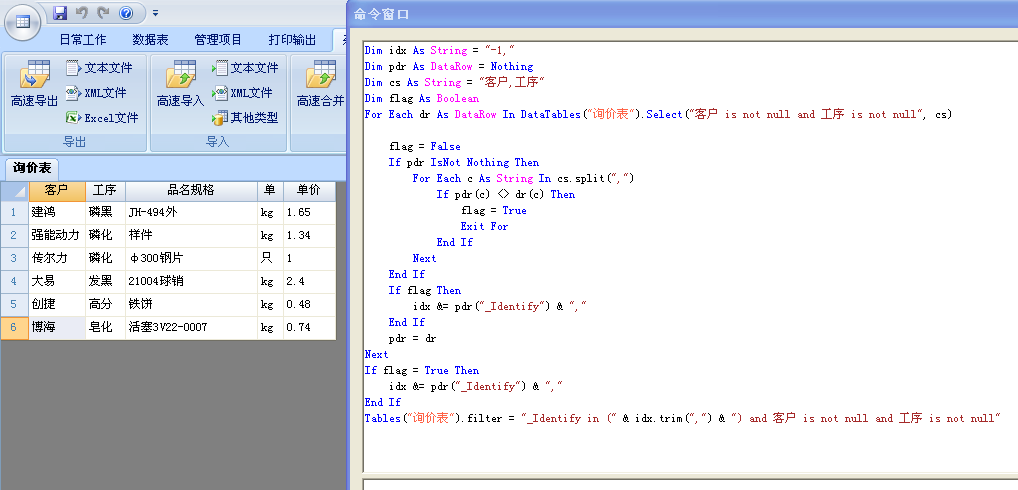Viewport: 1018px width, 490px height.
Task: Select row 3 header in the table
Action: [x=14, y=258]
